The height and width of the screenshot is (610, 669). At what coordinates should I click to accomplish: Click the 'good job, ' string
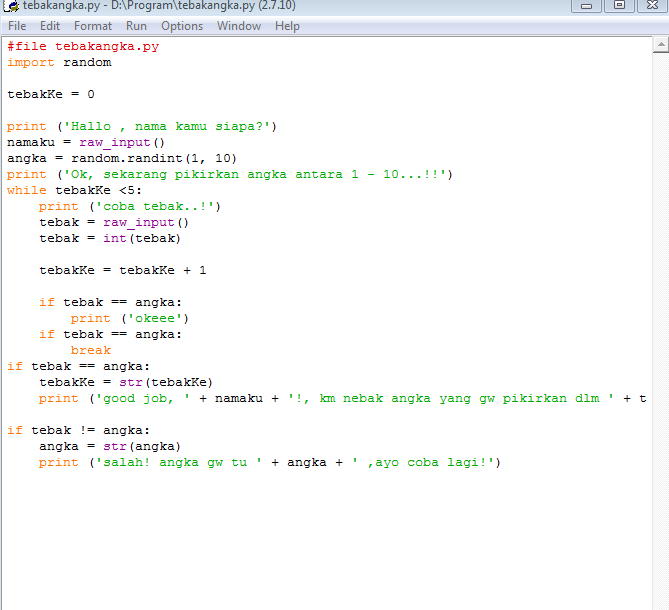click(143, 398)
